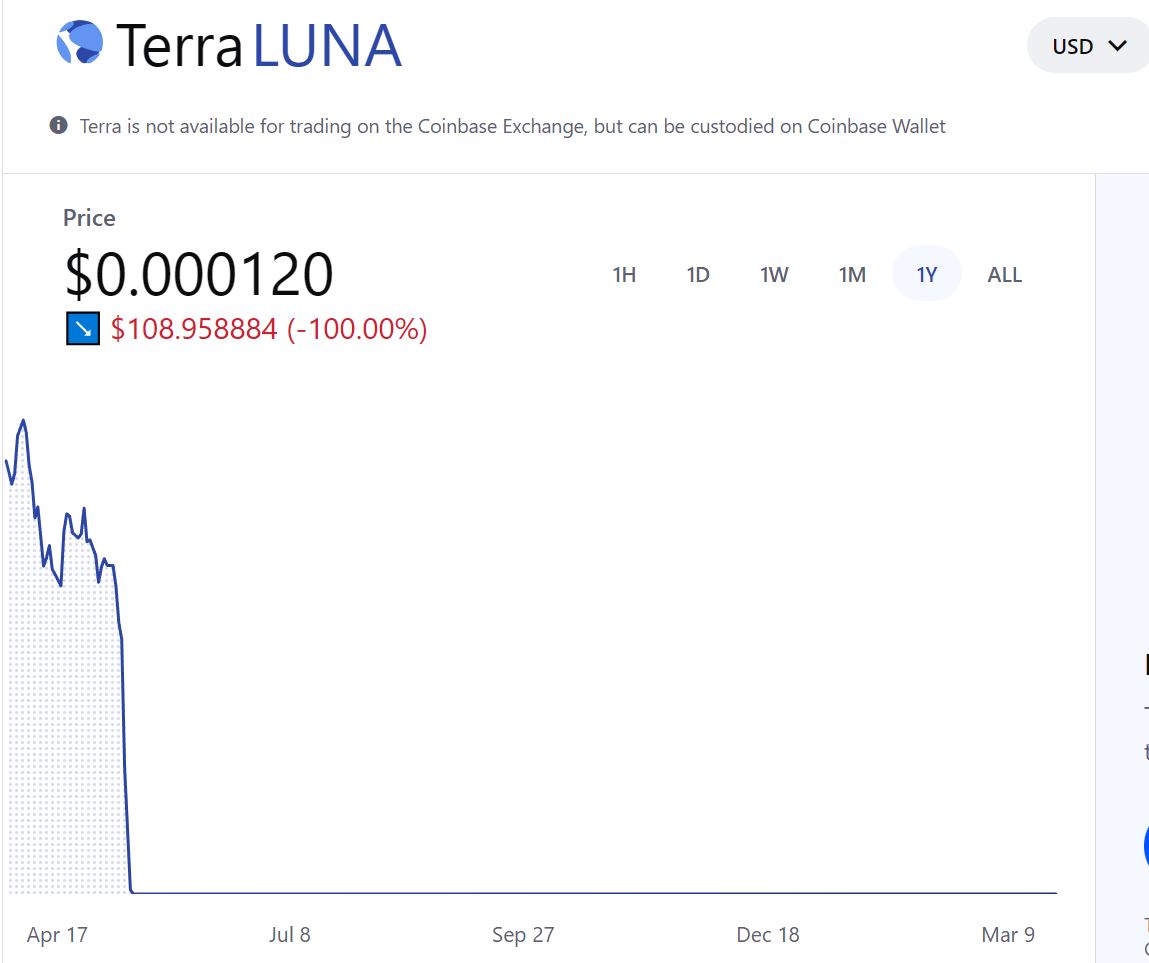This screenshot has height=963, width=1149.
Task: Switch chart to 1M range
Action: point(852,274)
